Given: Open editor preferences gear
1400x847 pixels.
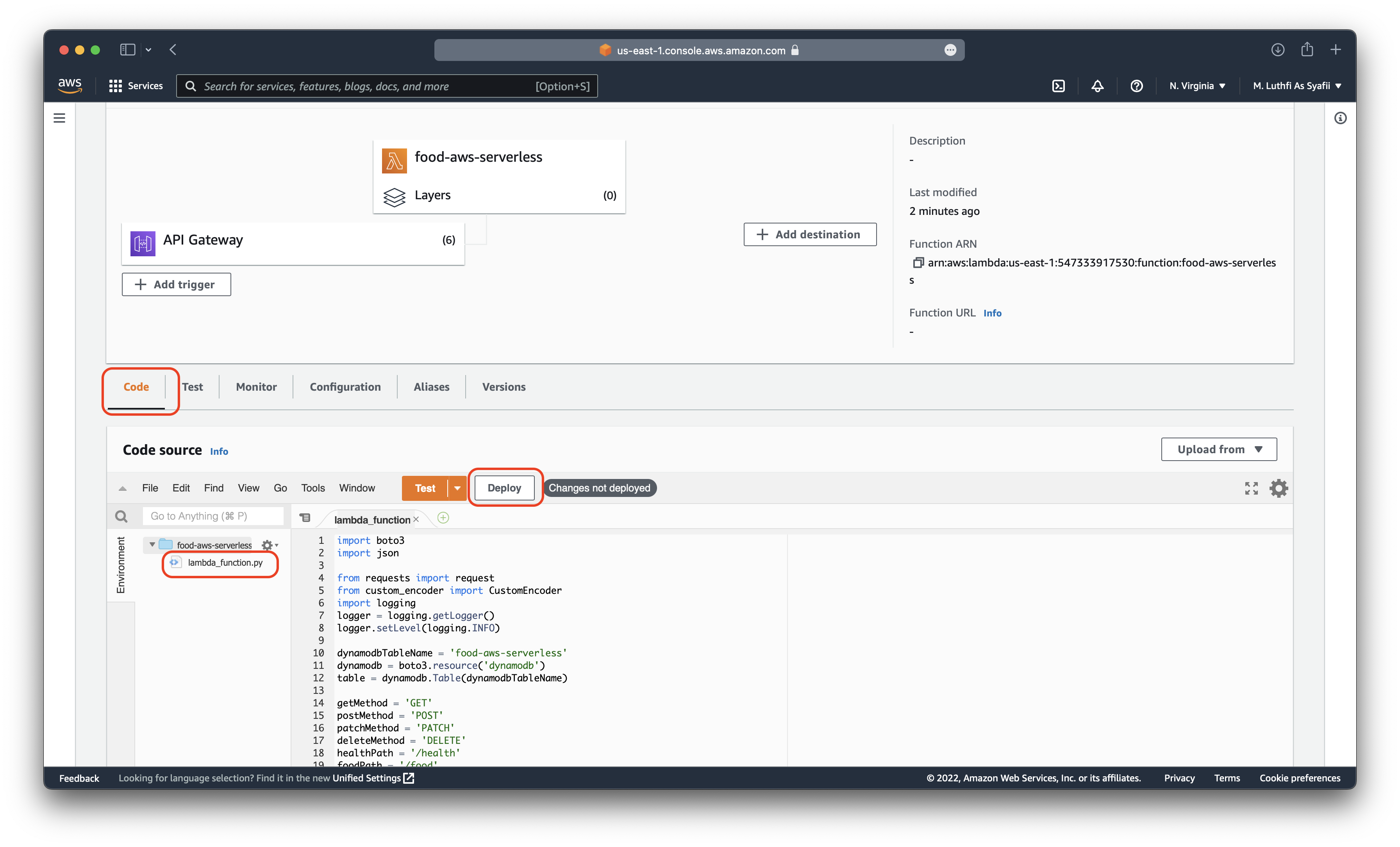Looking at the screenshot, I should click(1279, 488).
